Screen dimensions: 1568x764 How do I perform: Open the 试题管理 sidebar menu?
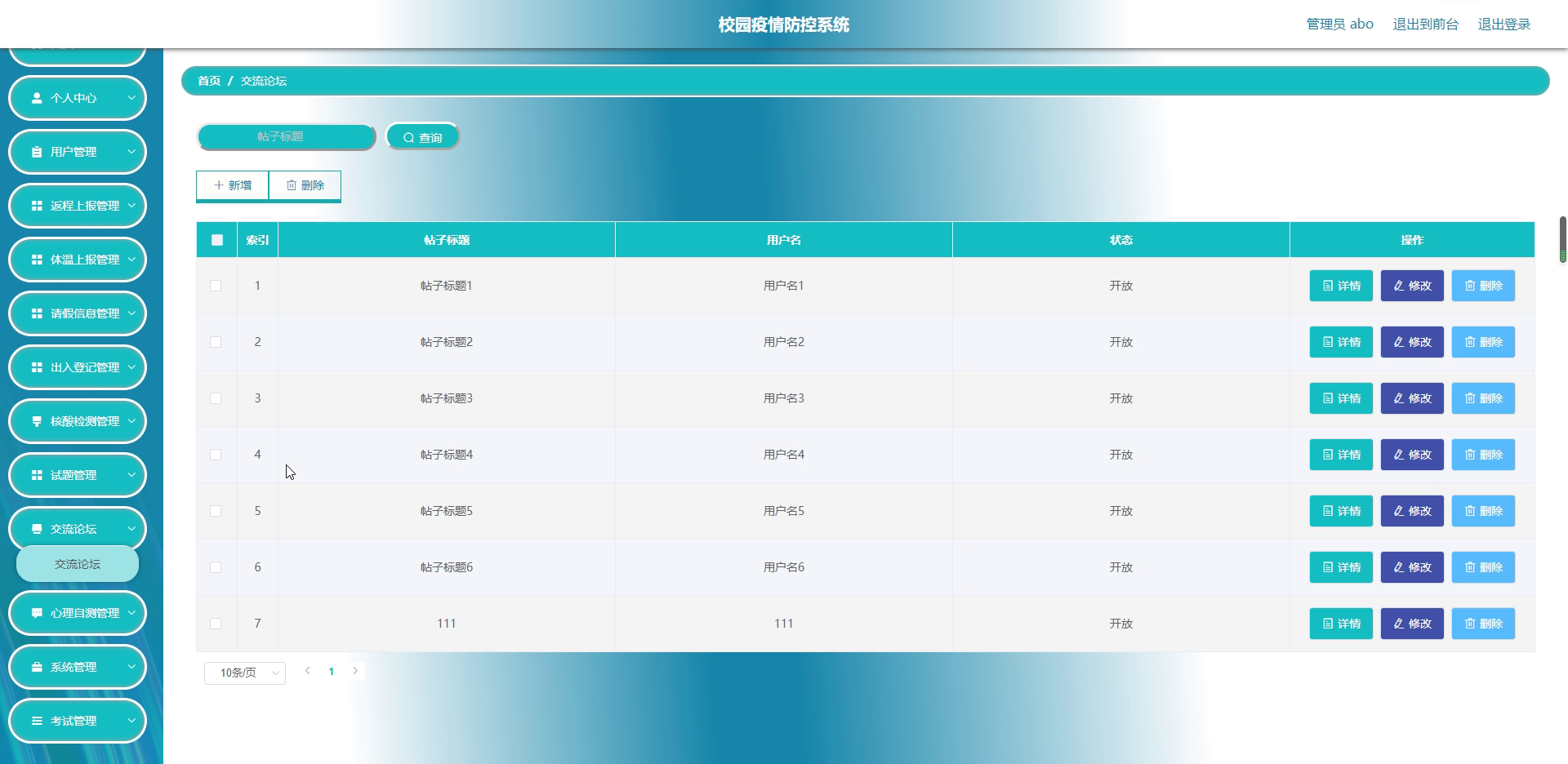tap(78, 475)
